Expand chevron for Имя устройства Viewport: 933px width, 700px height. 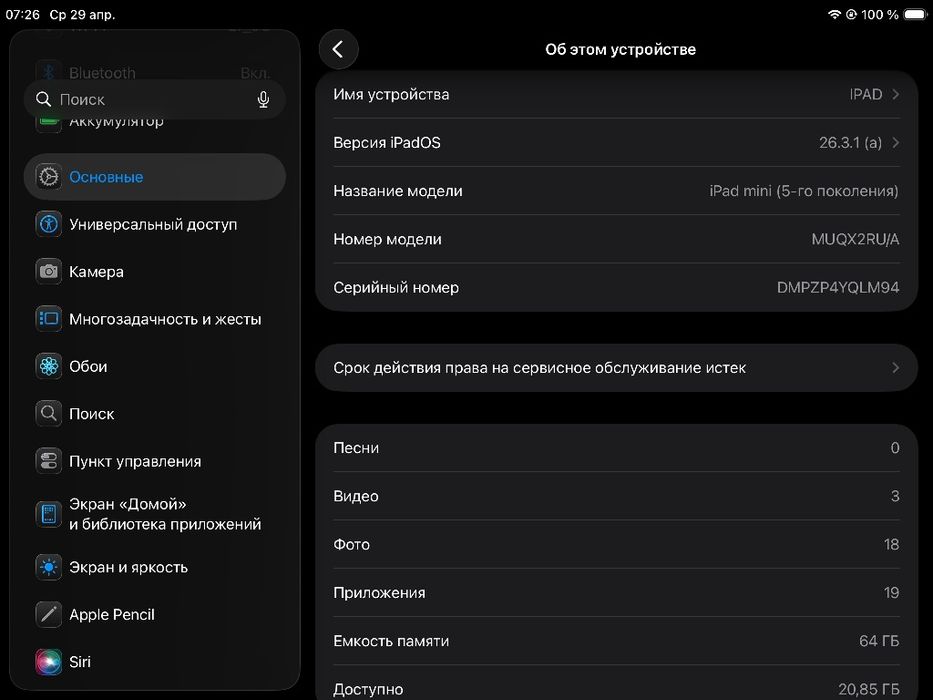tap(896, 94)
